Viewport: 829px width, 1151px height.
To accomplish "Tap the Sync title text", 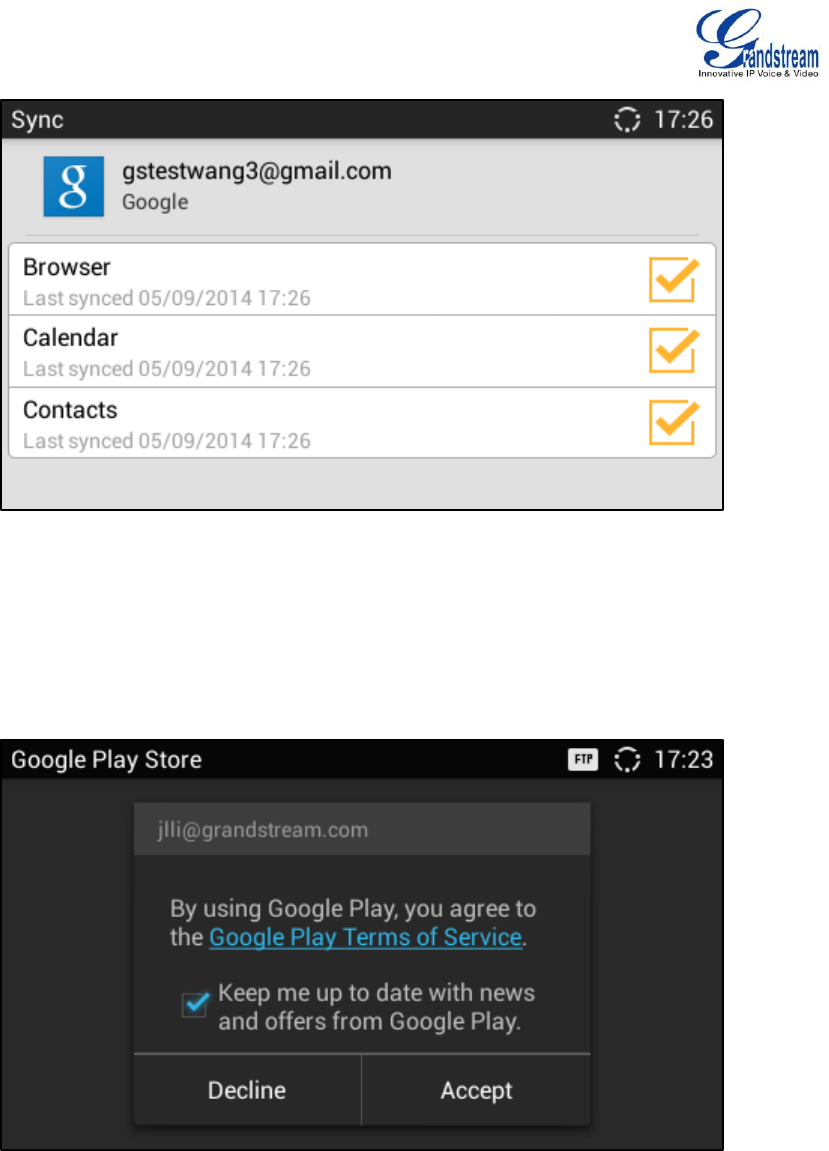I will point(37,120).
